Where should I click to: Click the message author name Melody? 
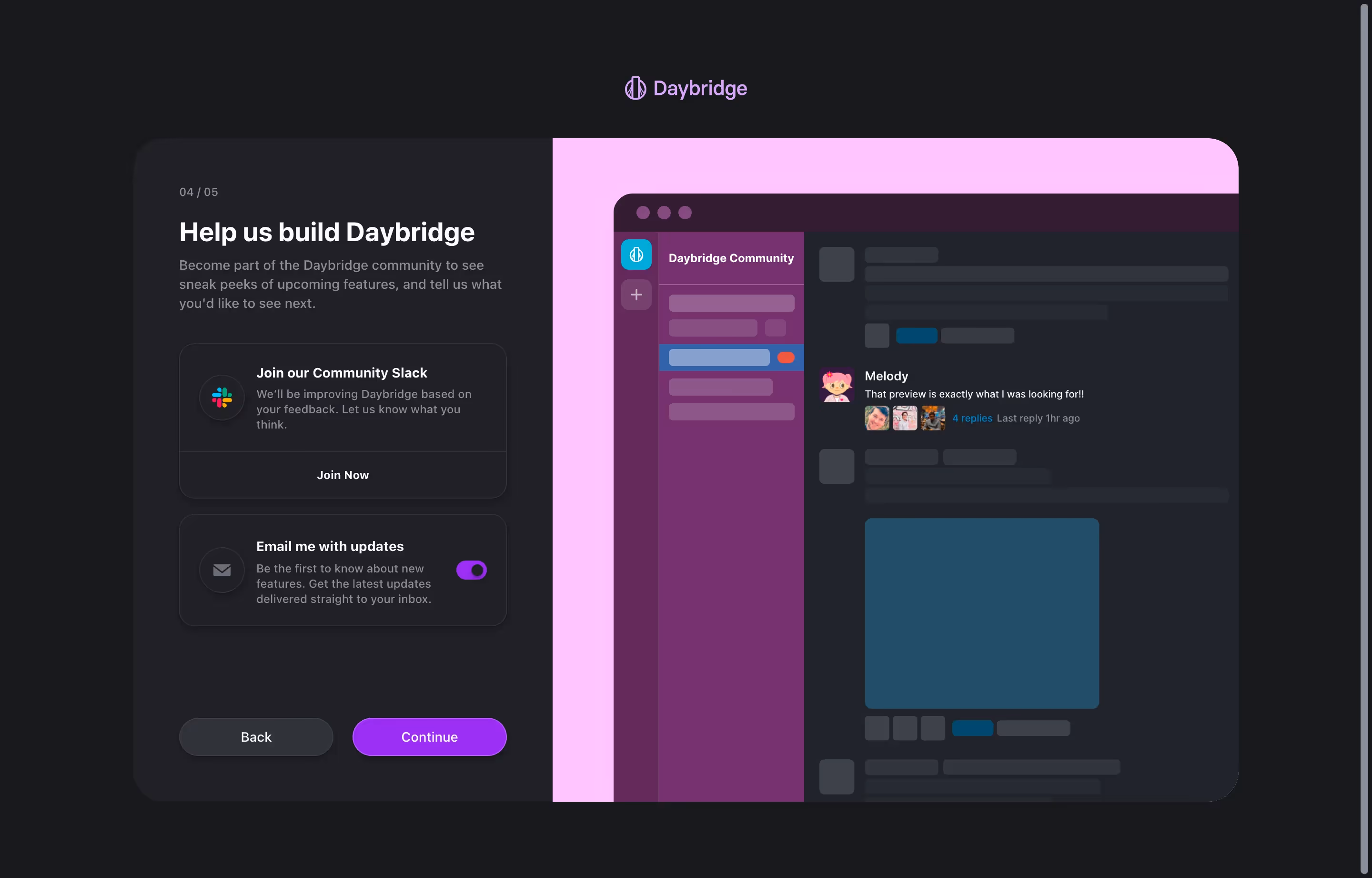click(x=886, y=376)
